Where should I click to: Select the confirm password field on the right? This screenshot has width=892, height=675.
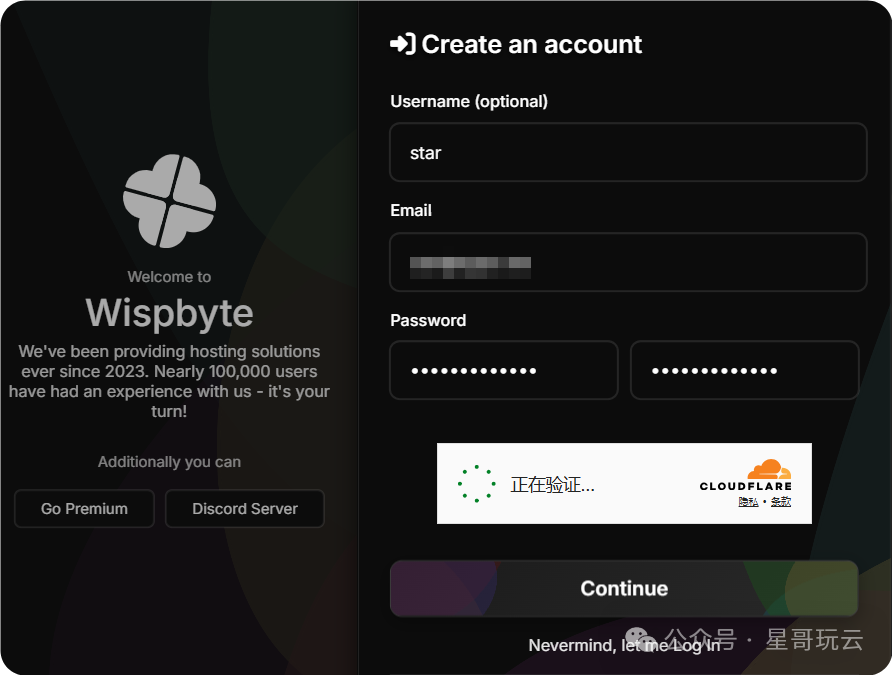point(744,371)
